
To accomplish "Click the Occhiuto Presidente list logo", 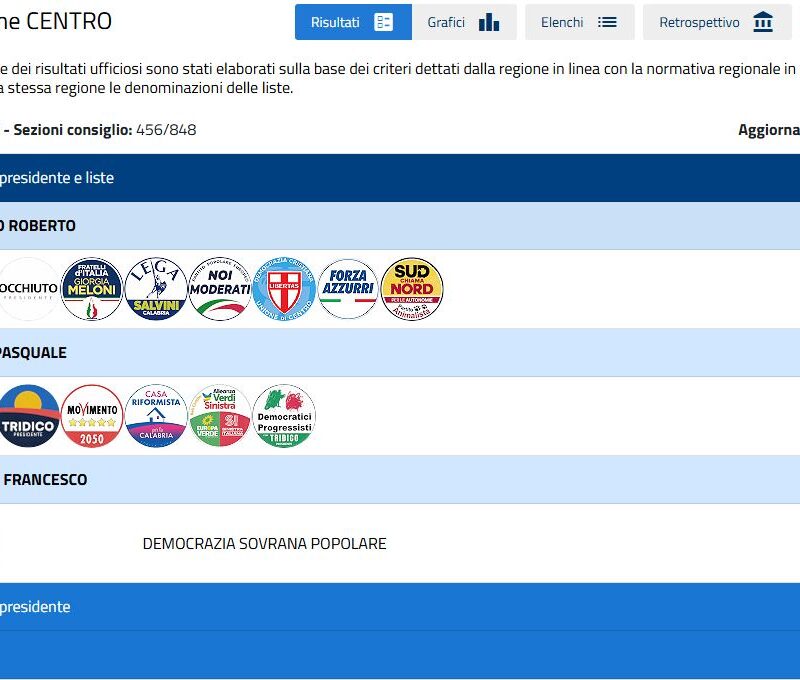I will click(x=28, y=289).
